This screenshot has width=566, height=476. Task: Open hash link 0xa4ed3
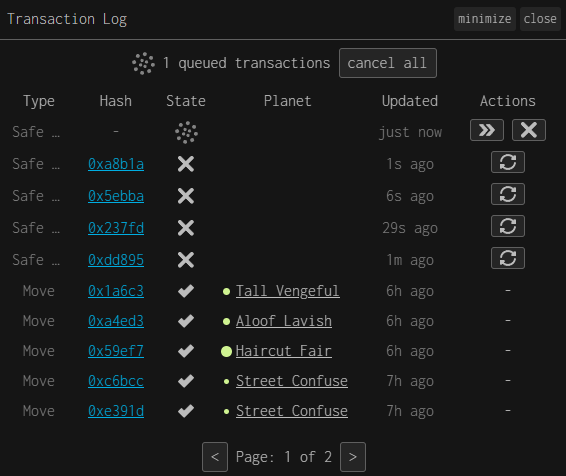click(x=116, y=321)
